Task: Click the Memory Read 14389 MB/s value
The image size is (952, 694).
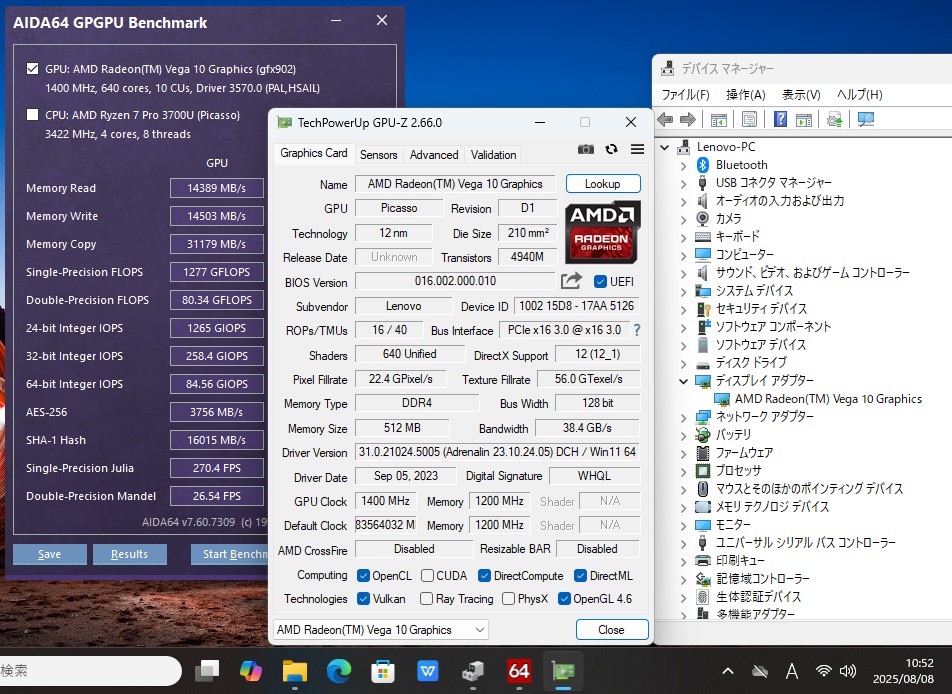Action: point(217,188)
